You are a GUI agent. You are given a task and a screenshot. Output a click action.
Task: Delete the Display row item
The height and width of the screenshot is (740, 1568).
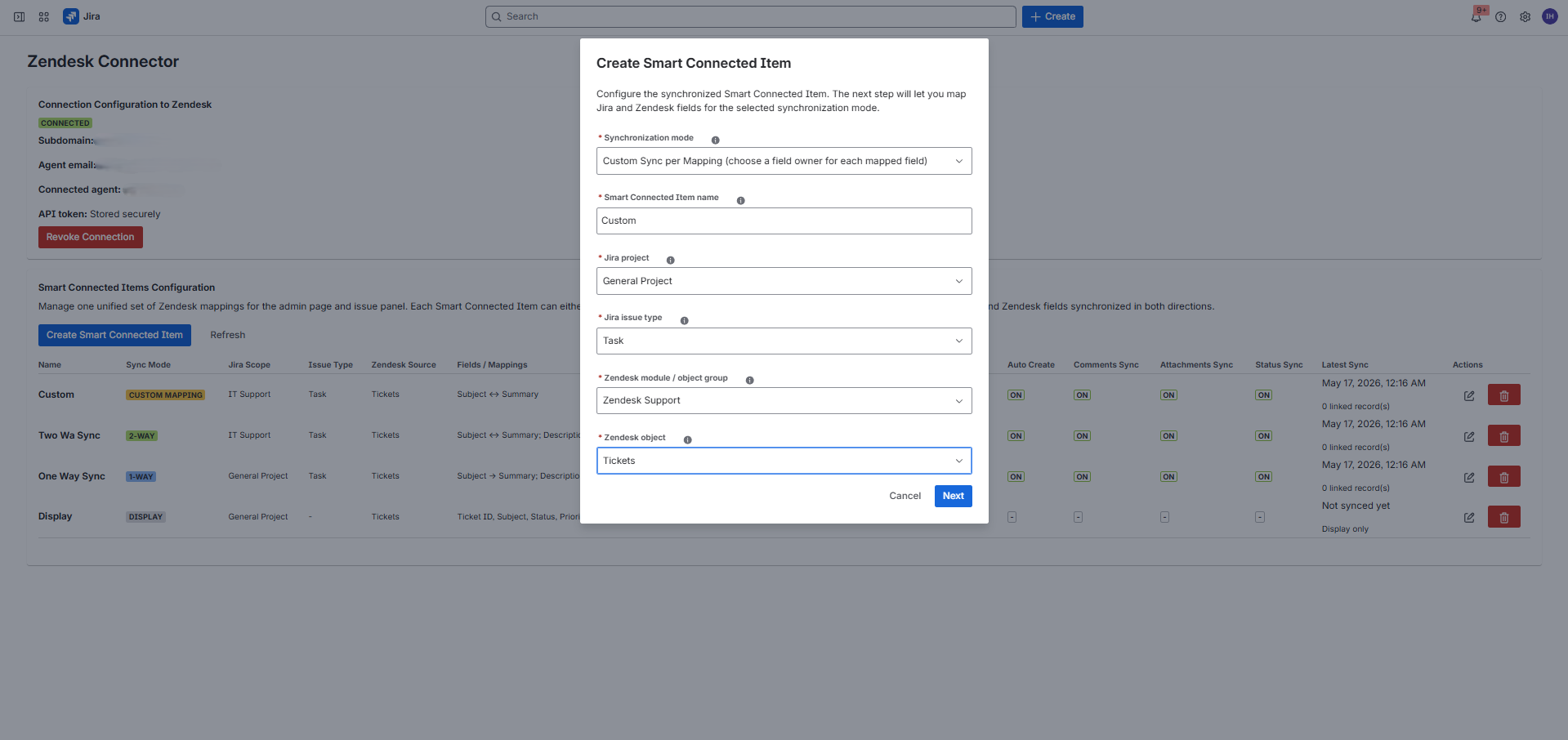pyautogui.click(x=1503, y=517)
